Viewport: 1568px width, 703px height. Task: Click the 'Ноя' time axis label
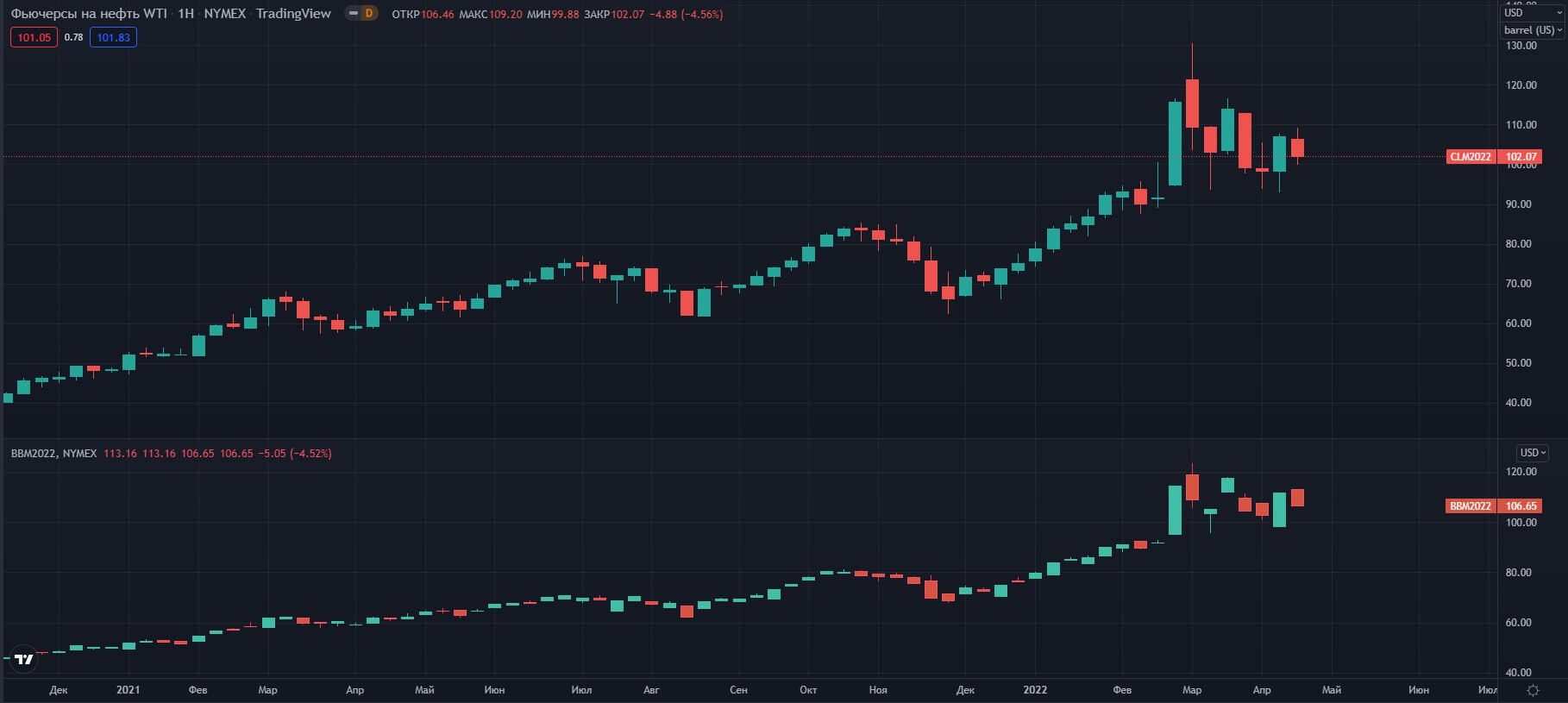tap(878, 690)
